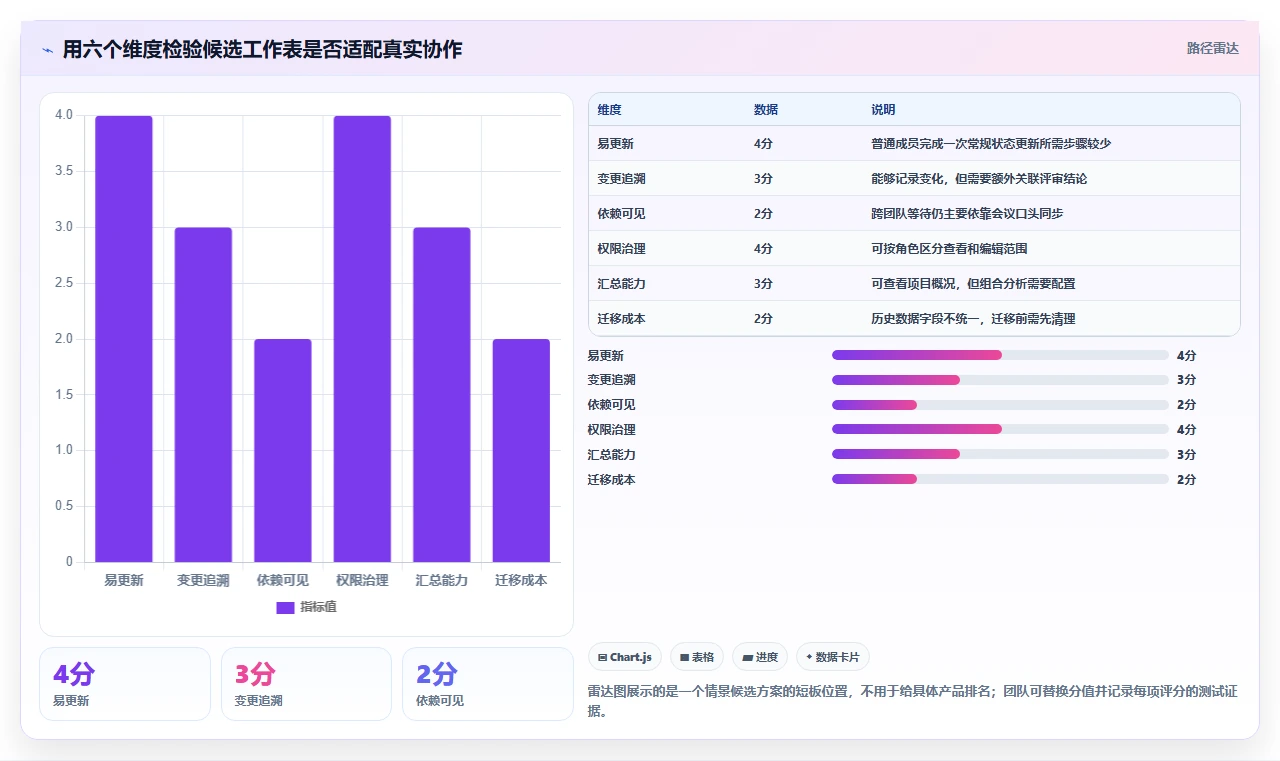1280x761 pixels.
Task: Select the Chart.js chip
Action: pyautogui.click(x=625, y=657)
